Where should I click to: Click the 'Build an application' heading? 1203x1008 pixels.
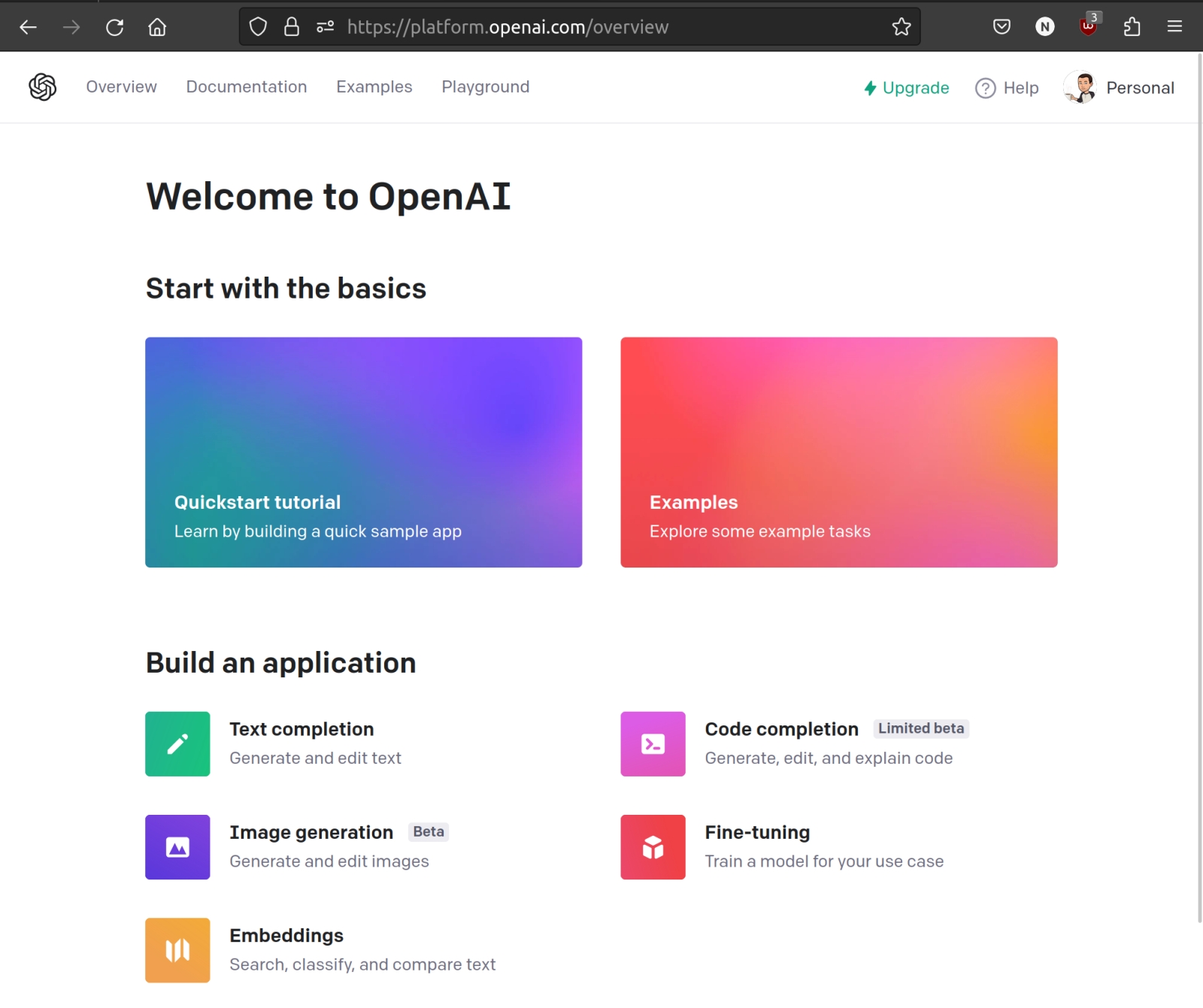click(x=280, y=663)
